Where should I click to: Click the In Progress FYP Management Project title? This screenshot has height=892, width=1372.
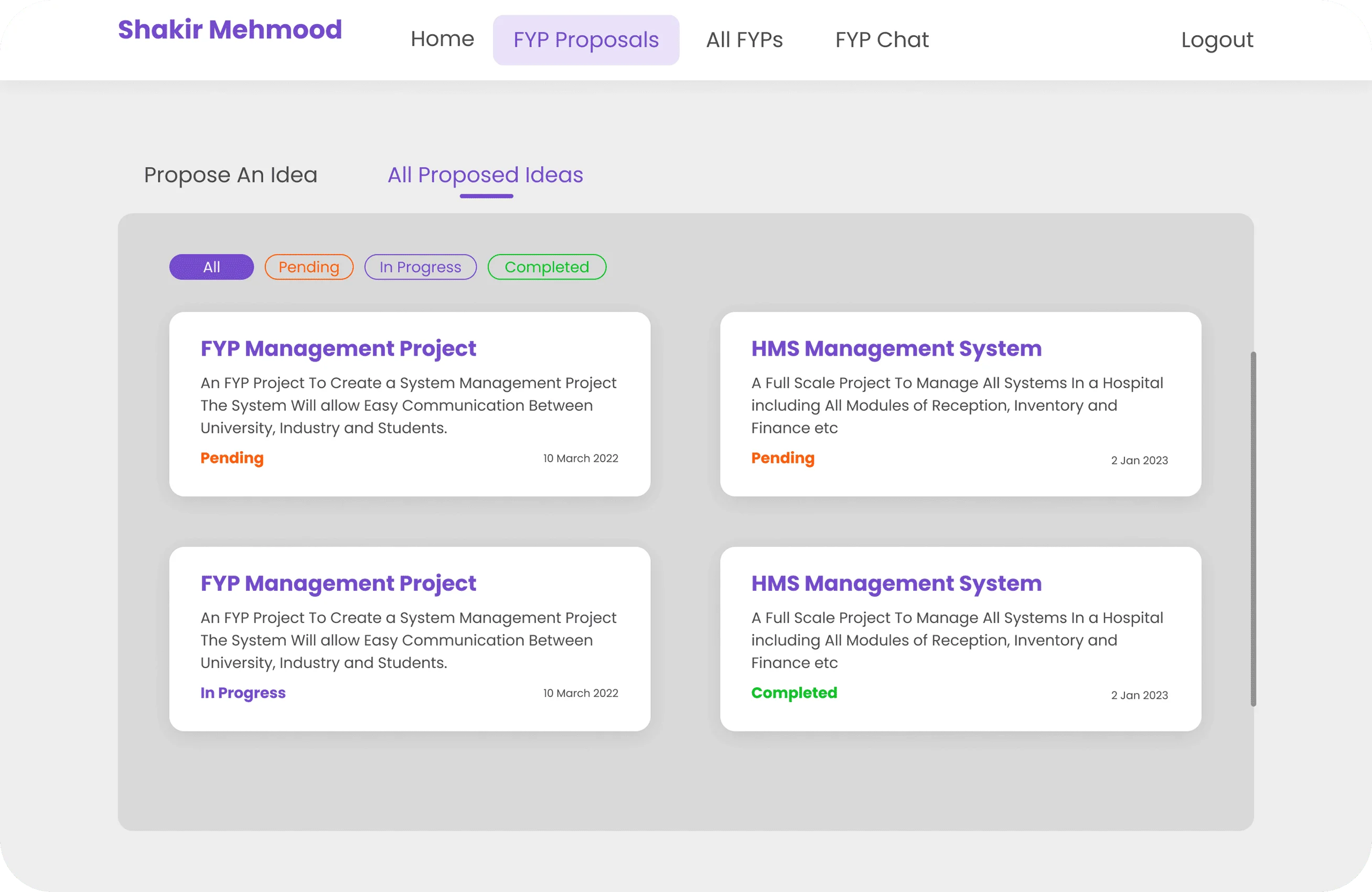pyautogui.click(x=338, y=583)
